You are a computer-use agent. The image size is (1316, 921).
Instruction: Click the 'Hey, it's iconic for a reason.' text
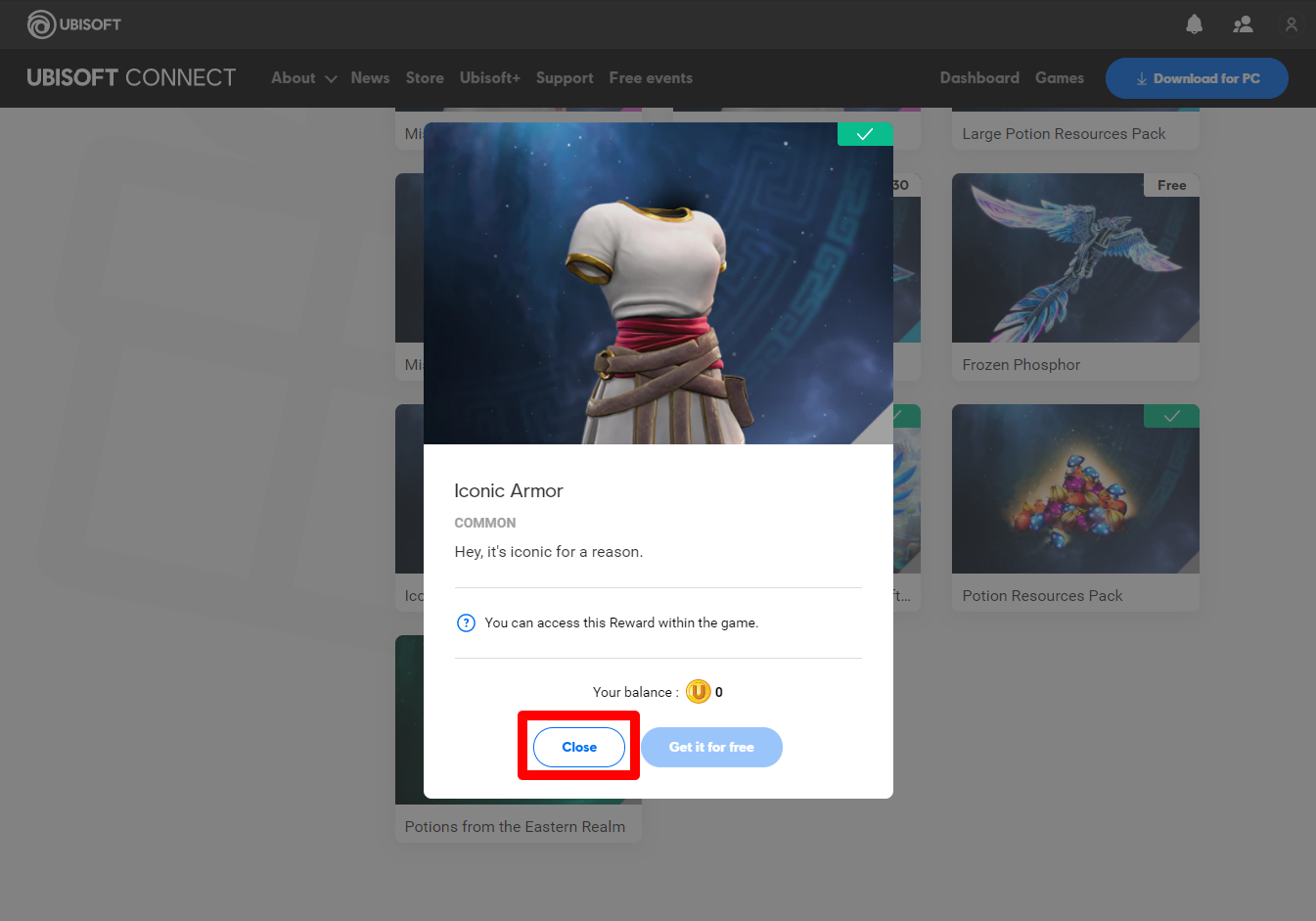pyautogui.click(x=549, y=552)
